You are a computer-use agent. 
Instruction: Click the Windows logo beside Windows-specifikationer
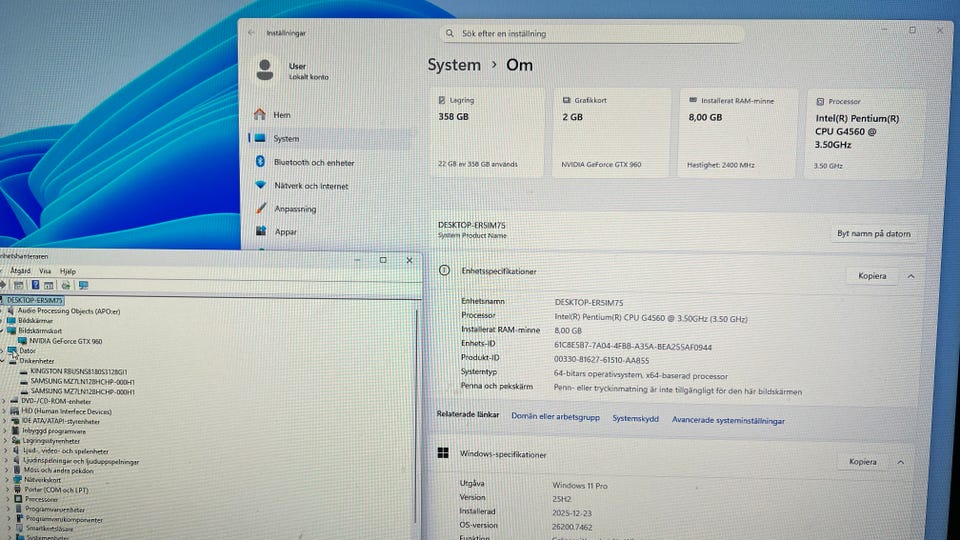point(443,453)
